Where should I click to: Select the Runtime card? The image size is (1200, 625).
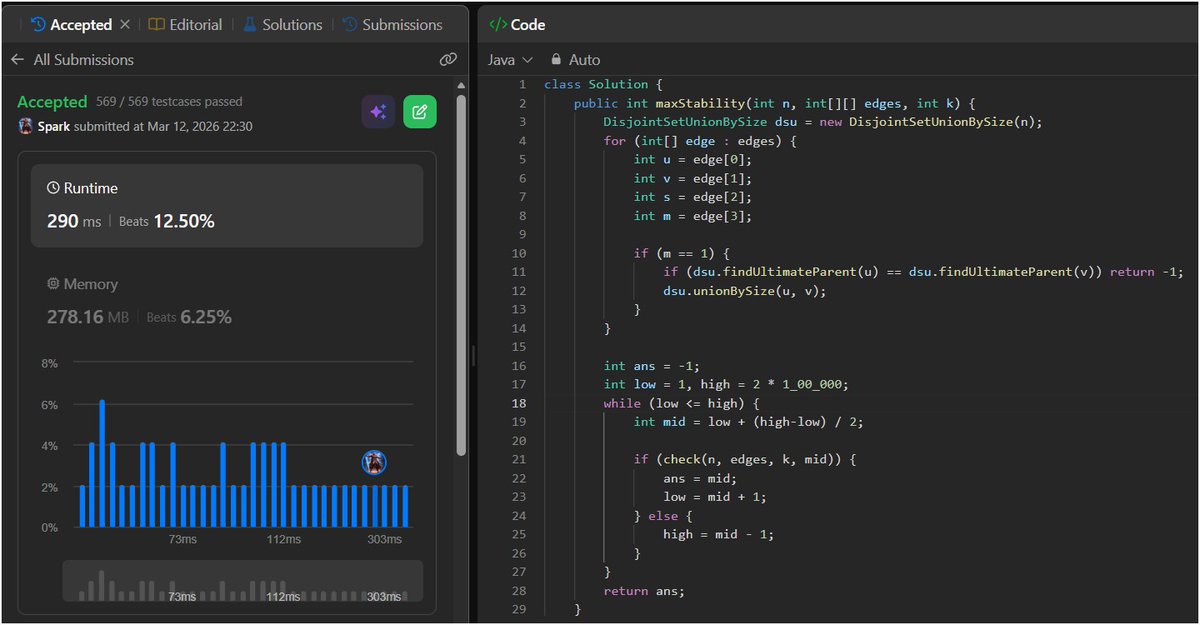pyautogui.click(x=227, y=205)
